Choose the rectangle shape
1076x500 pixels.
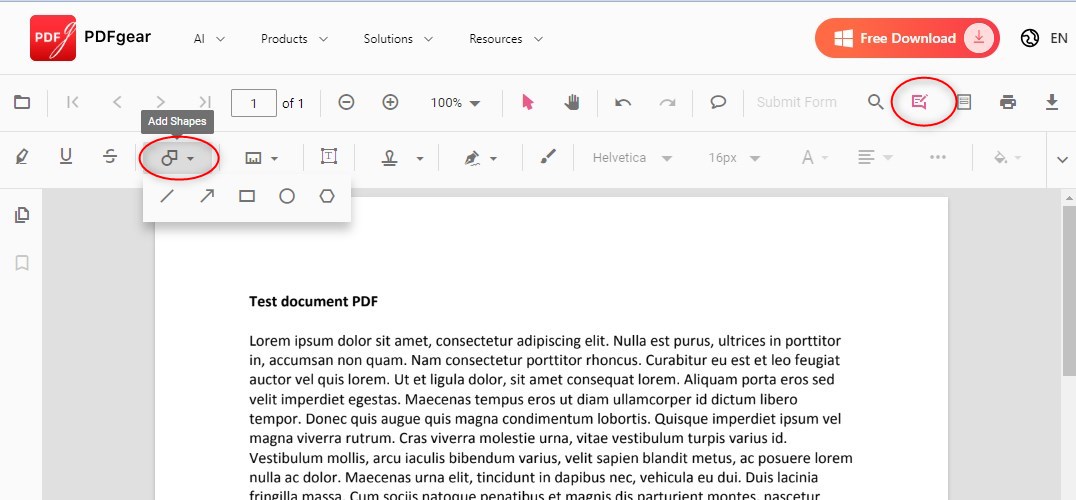click(x=247, y=196)
